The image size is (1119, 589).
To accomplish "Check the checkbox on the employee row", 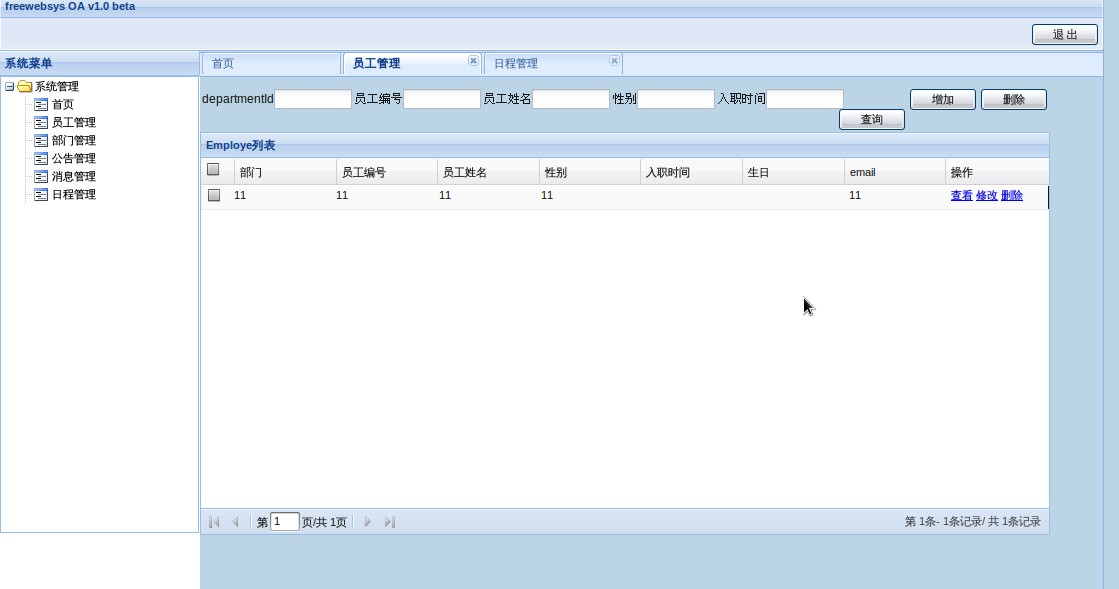I will [214, 195].
